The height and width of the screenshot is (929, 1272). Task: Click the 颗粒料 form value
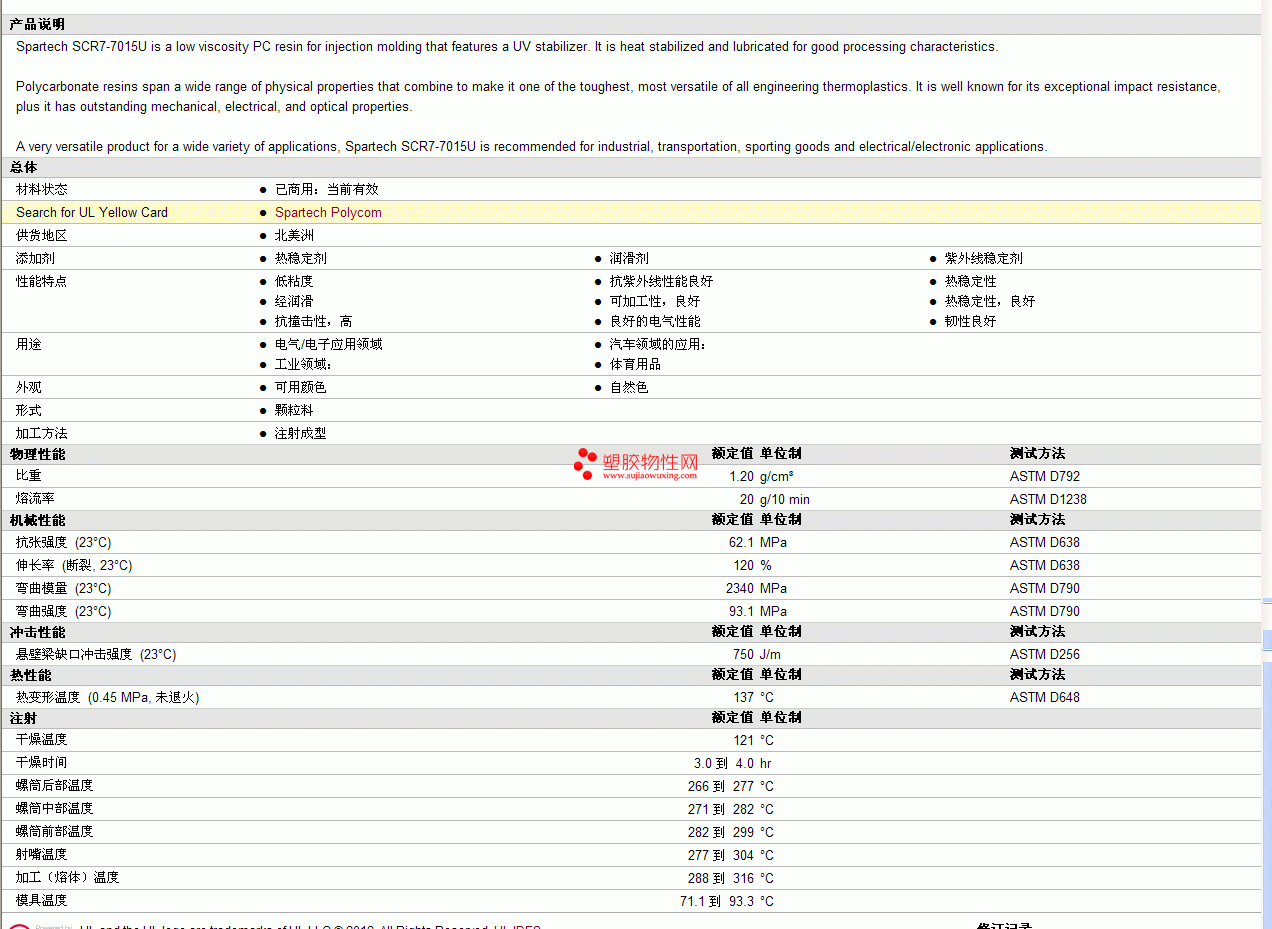pos(294,410)
